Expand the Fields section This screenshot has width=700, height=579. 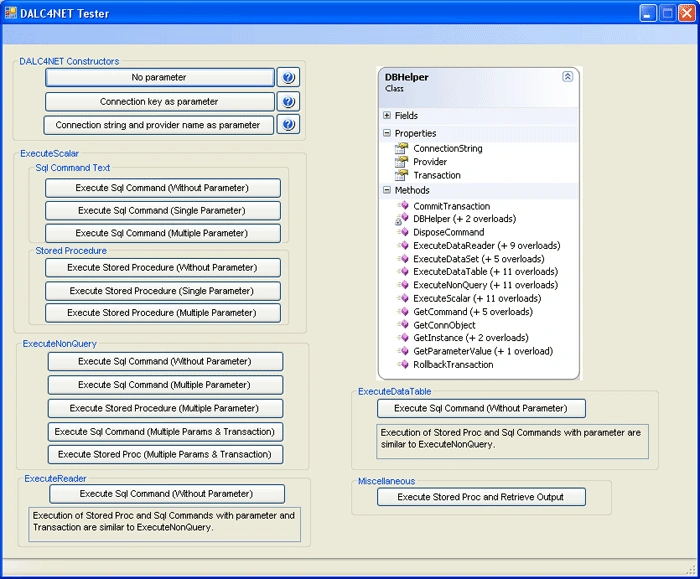pyautogui.click(x=387, y=115)
